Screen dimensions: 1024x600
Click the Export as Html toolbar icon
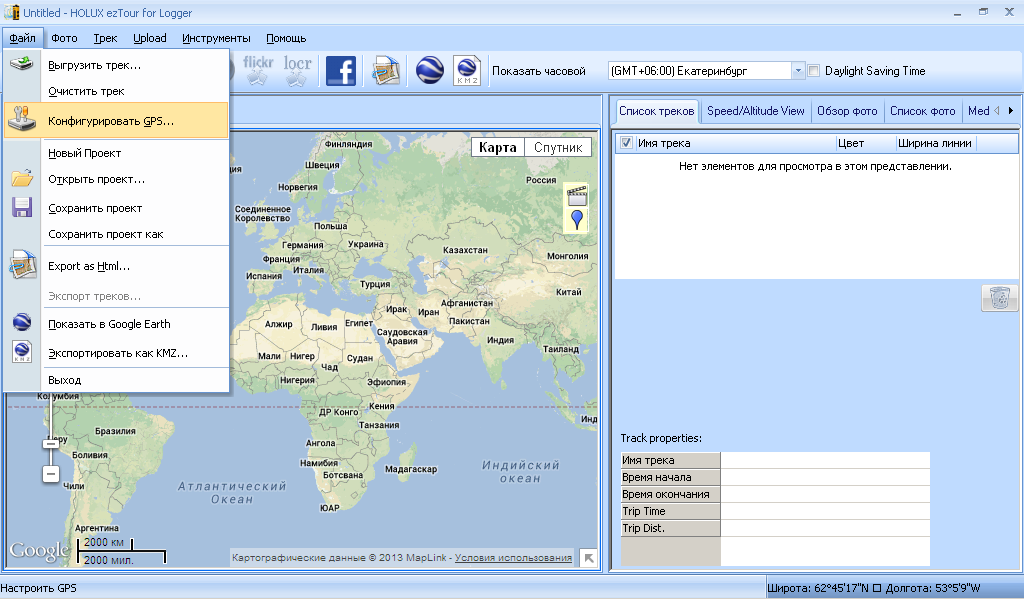[385, 71]
